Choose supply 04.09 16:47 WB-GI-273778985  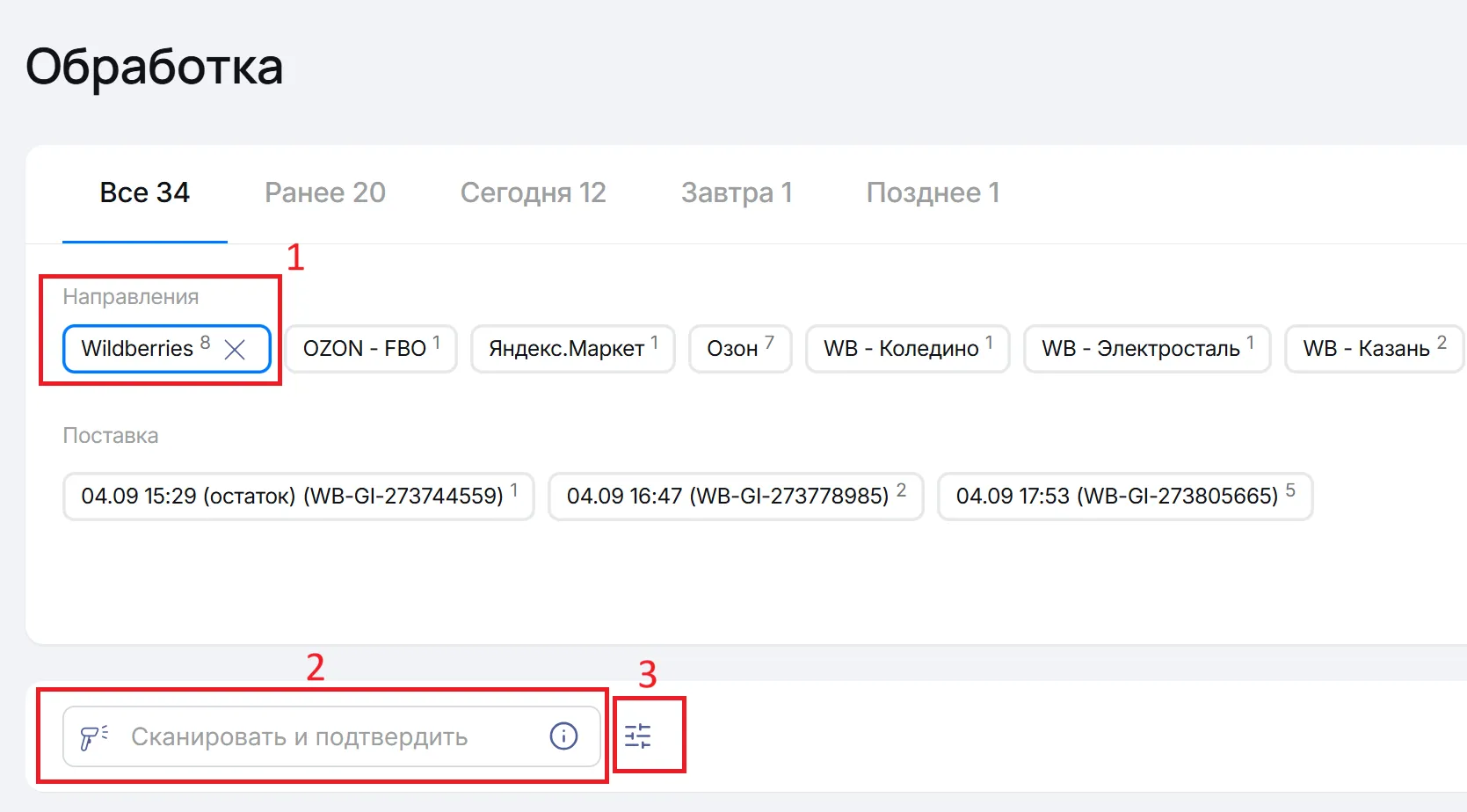[x=736, y=497]
